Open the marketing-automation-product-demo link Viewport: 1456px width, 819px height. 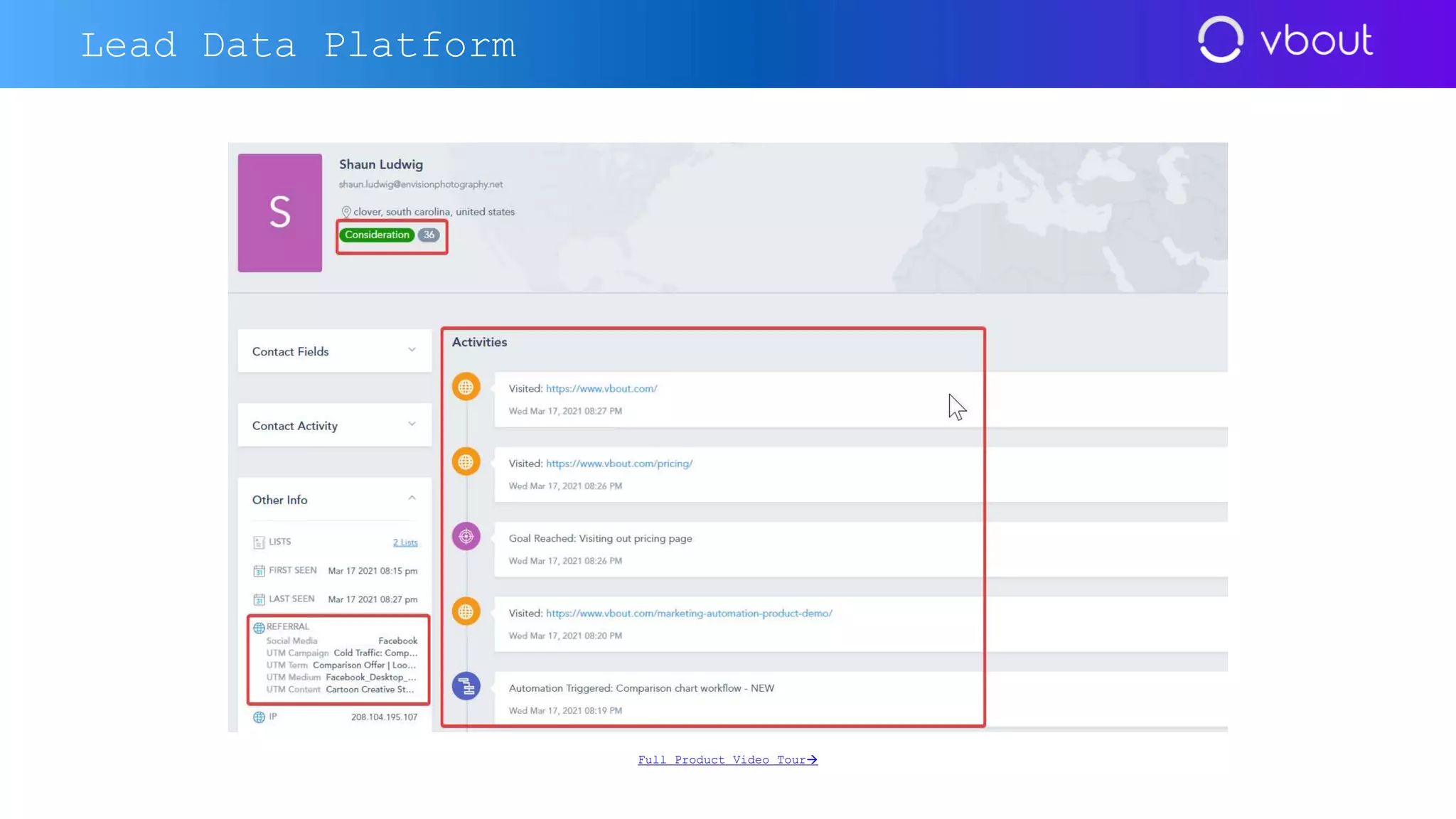(689, 614)
